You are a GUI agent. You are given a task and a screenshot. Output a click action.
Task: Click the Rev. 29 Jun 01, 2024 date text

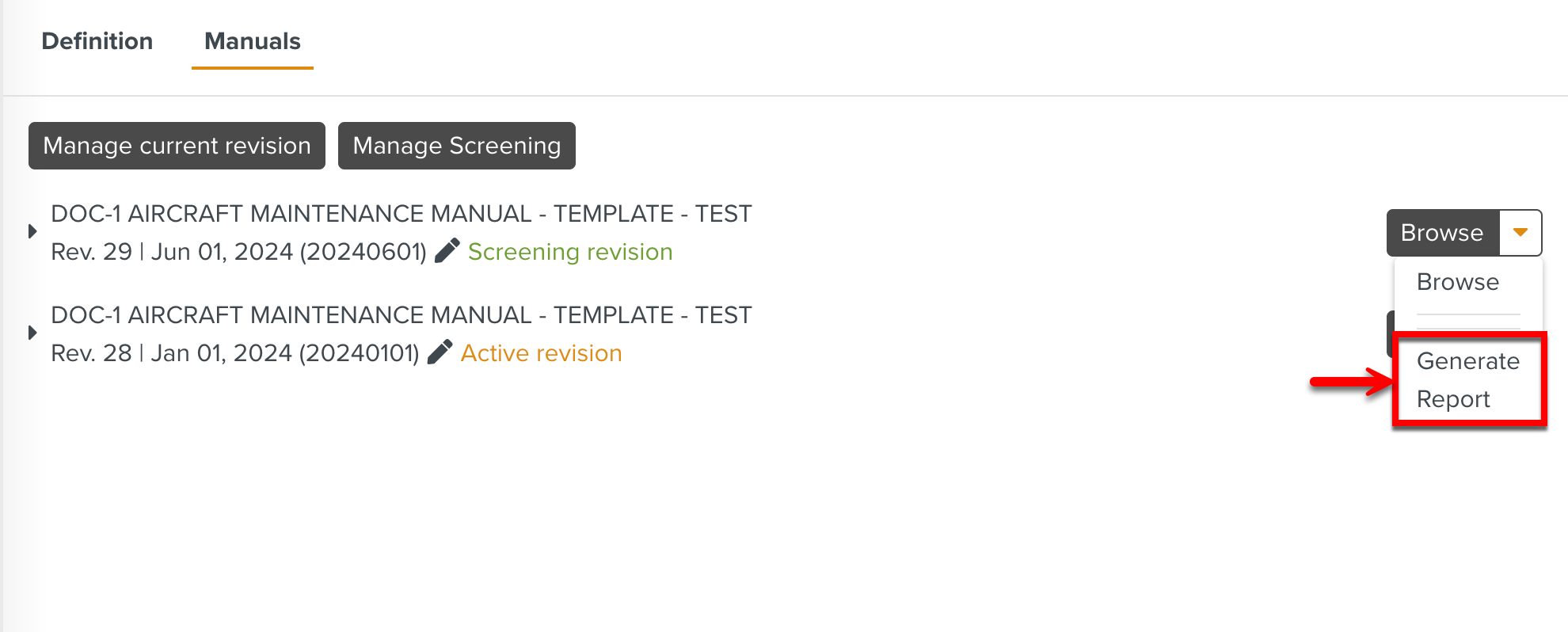(x=239, y=252)
